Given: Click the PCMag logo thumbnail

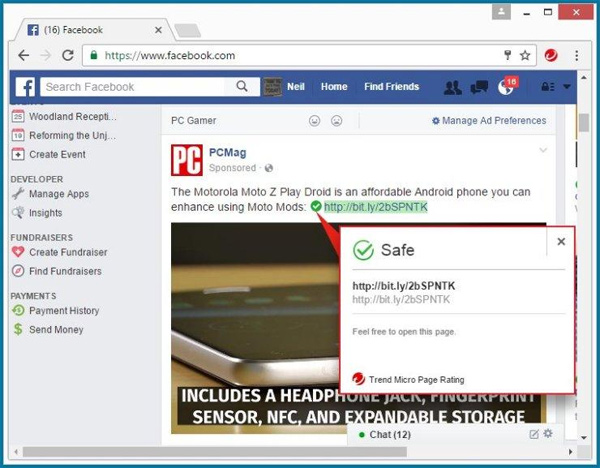Looking at the screenshot, I should (187, 160).
